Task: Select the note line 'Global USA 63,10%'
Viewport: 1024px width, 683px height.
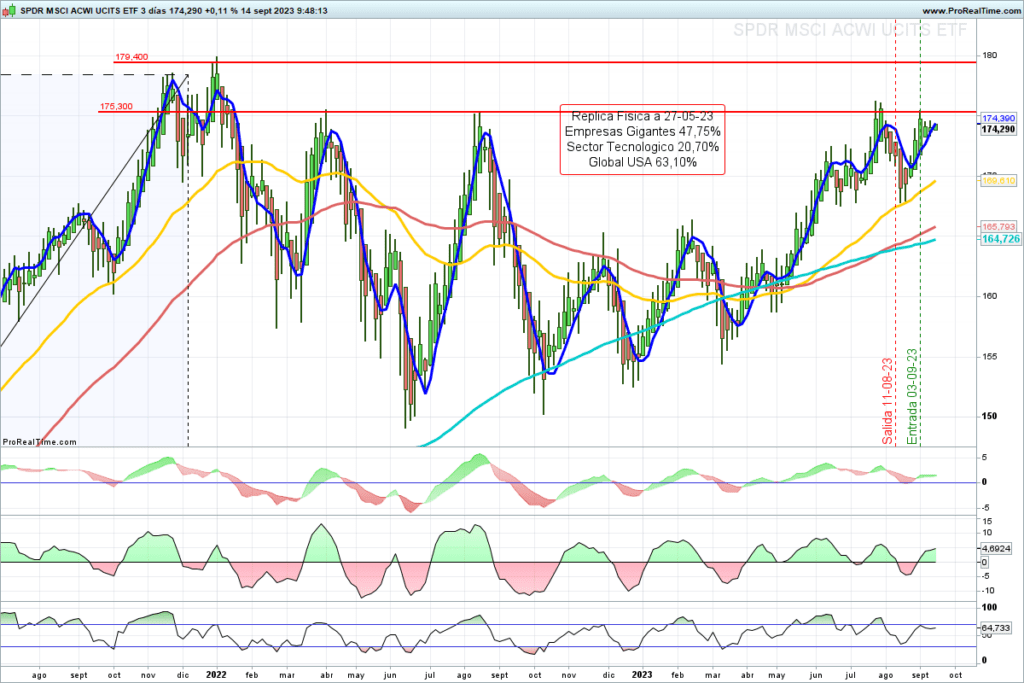Action: [642, 162]
